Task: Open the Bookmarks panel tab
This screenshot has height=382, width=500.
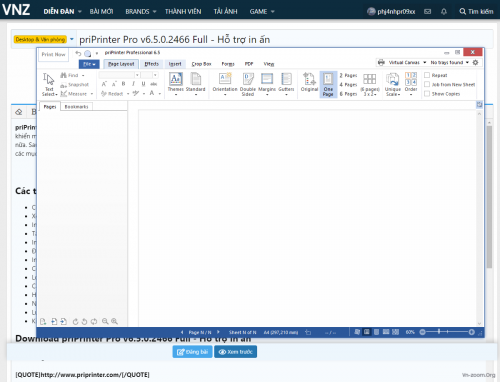Action: (76, 107)
